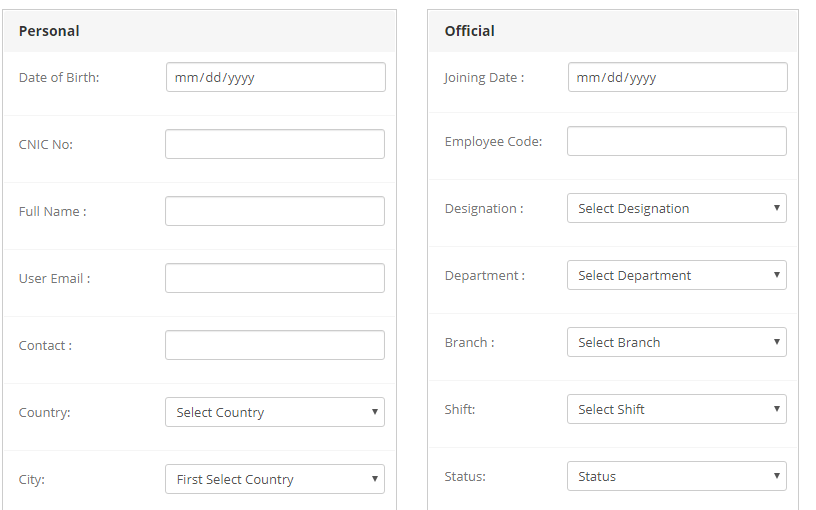Screen dimensions: 816x510
Task: Click the arrow on the Designation dropdown
Action: 776,208
